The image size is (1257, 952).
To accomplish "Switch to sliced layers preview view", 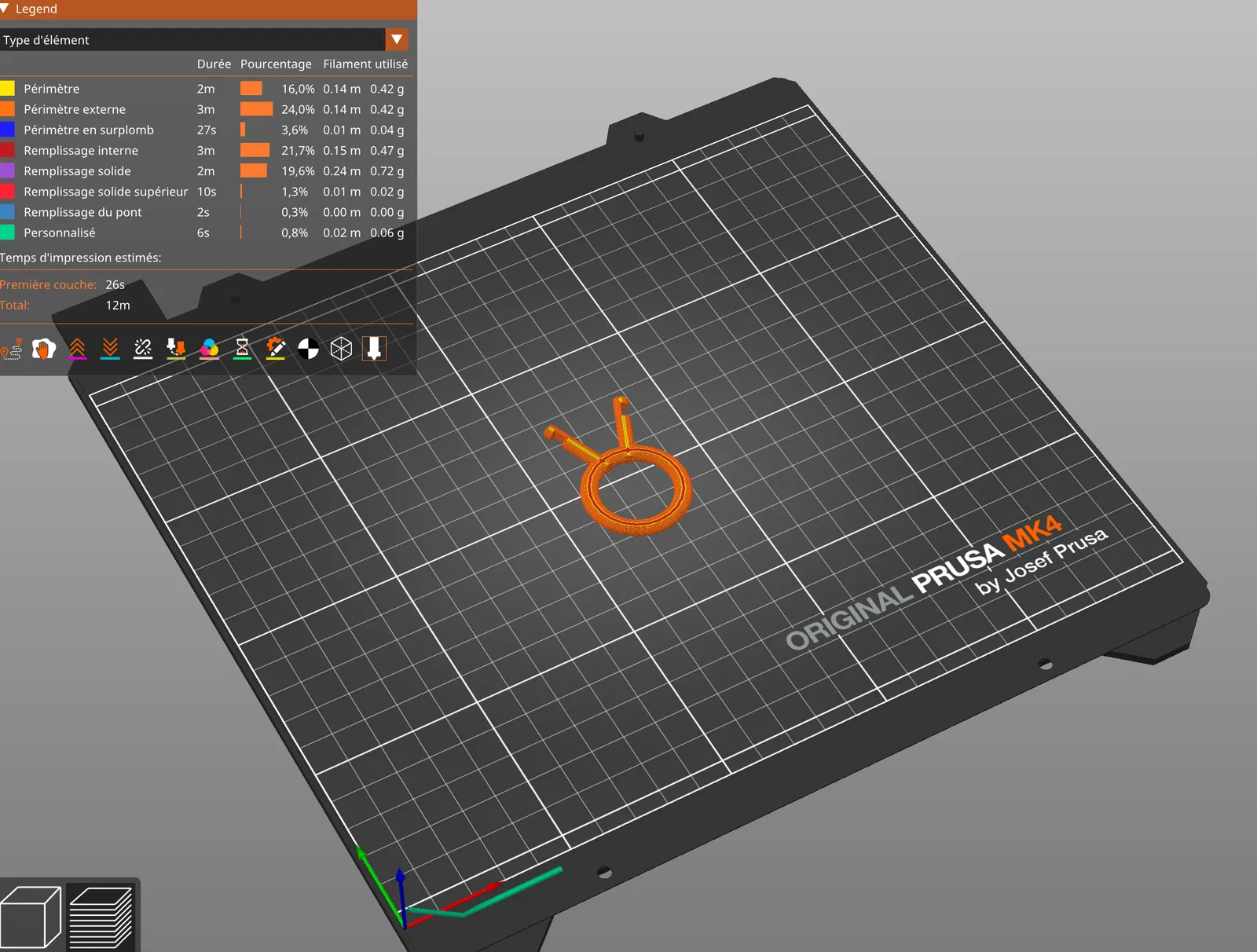I will click(x=101, y=917).
